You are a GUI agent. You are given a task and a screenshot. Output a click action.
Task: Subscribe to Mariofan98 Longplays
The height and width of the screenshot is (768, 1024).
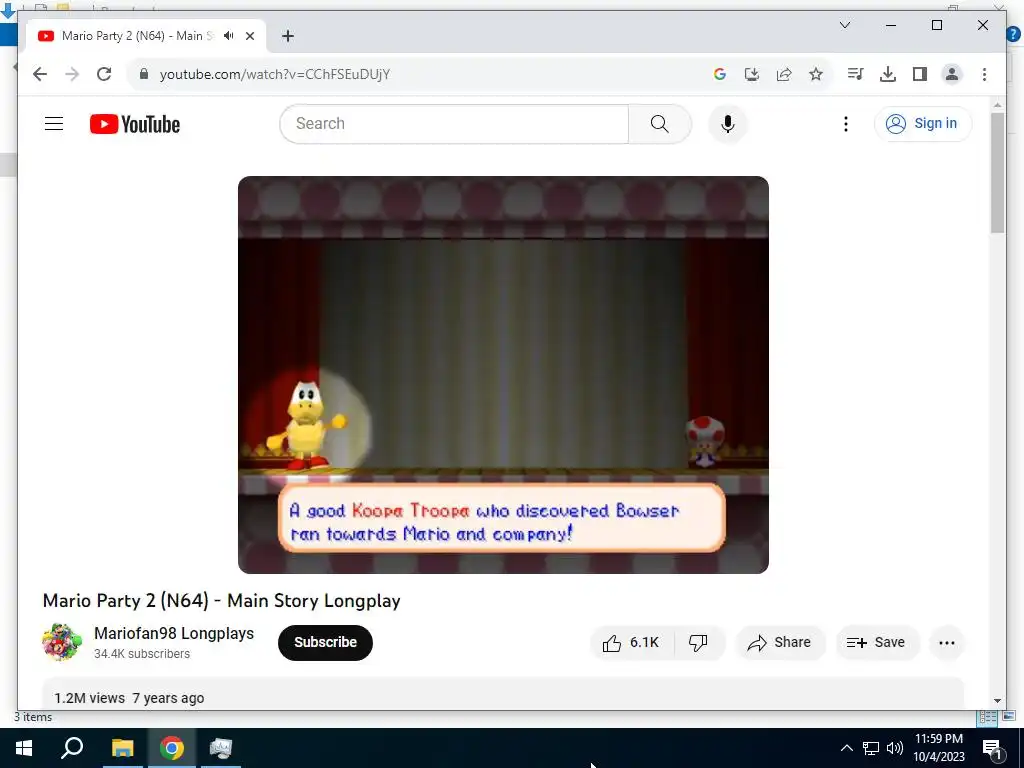pos(325,643)
